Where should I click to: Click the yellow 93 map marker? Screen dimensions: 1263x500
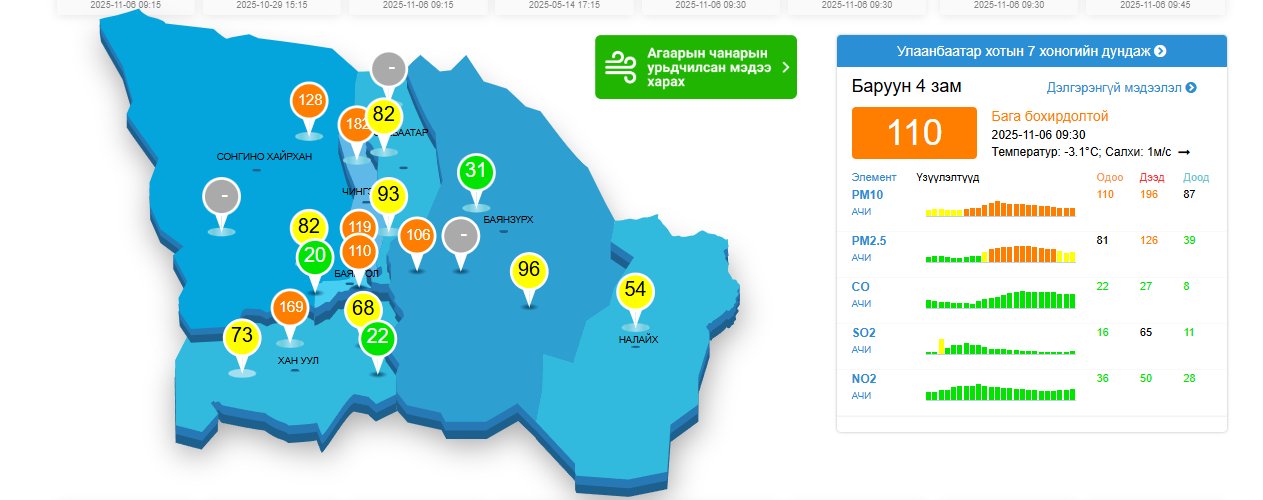click(389, 194)
